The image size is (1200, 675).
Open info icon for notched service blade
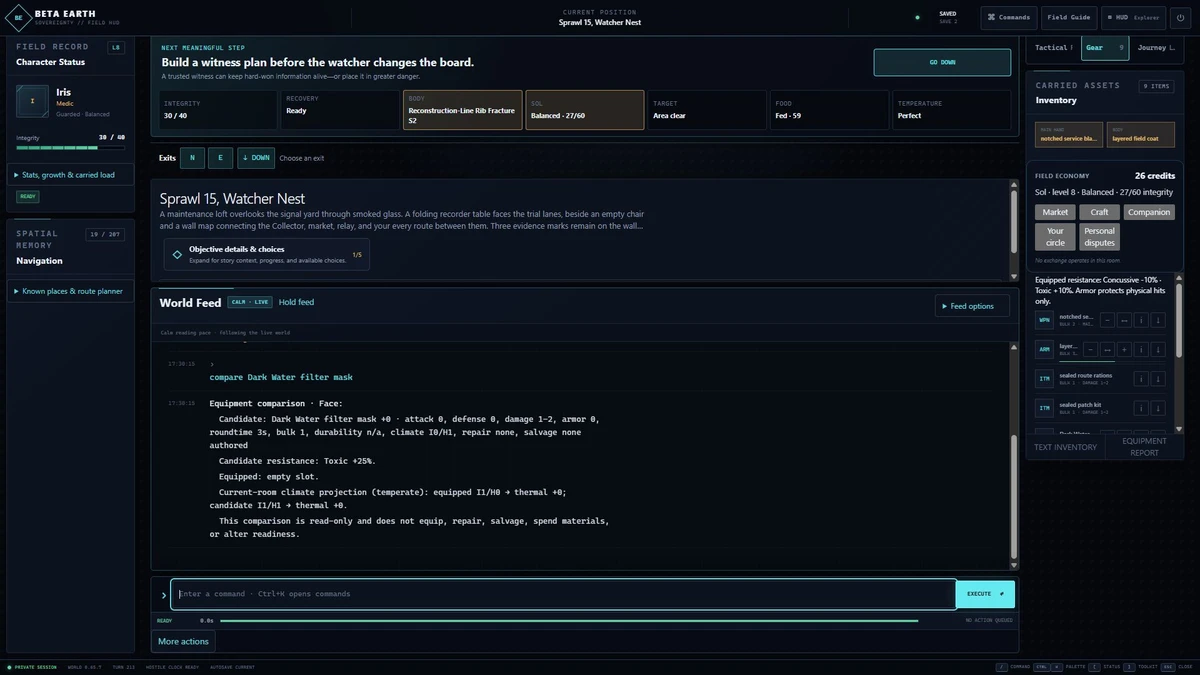click(x=1141, y=320)
